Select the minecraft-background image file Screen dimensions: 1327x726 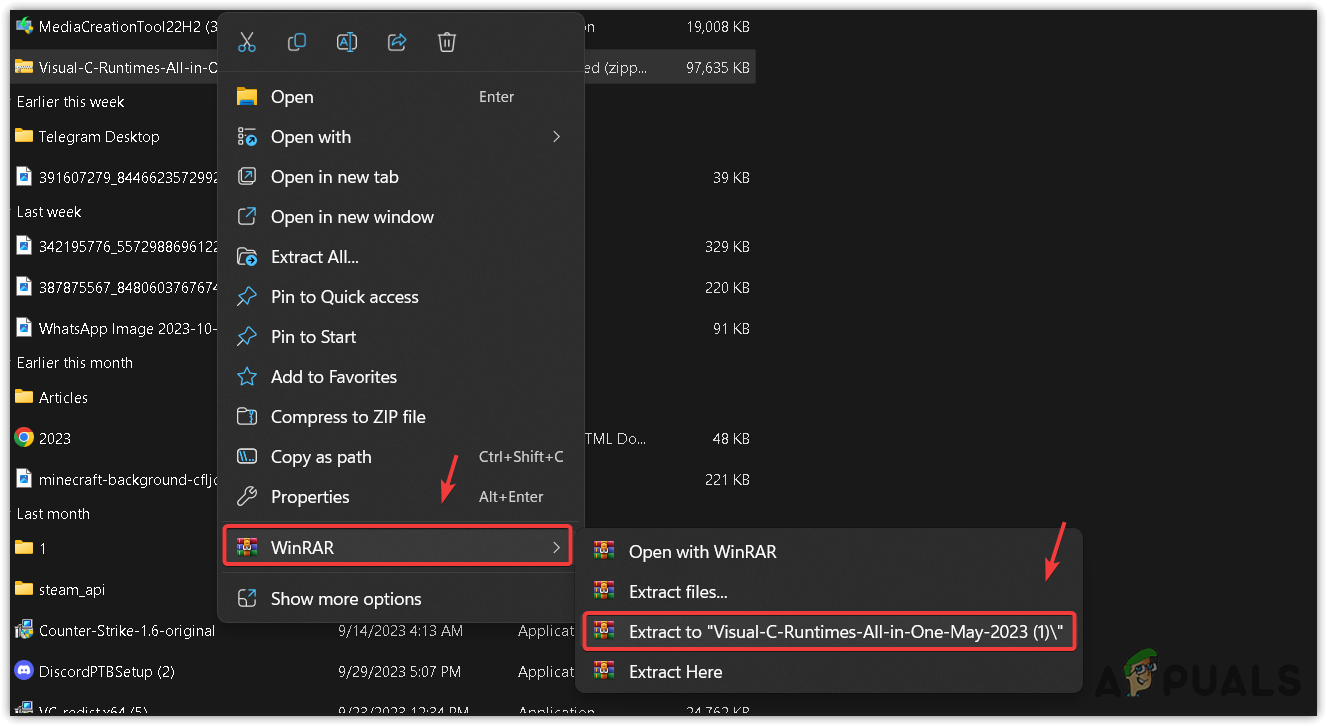tap(128, 480)
